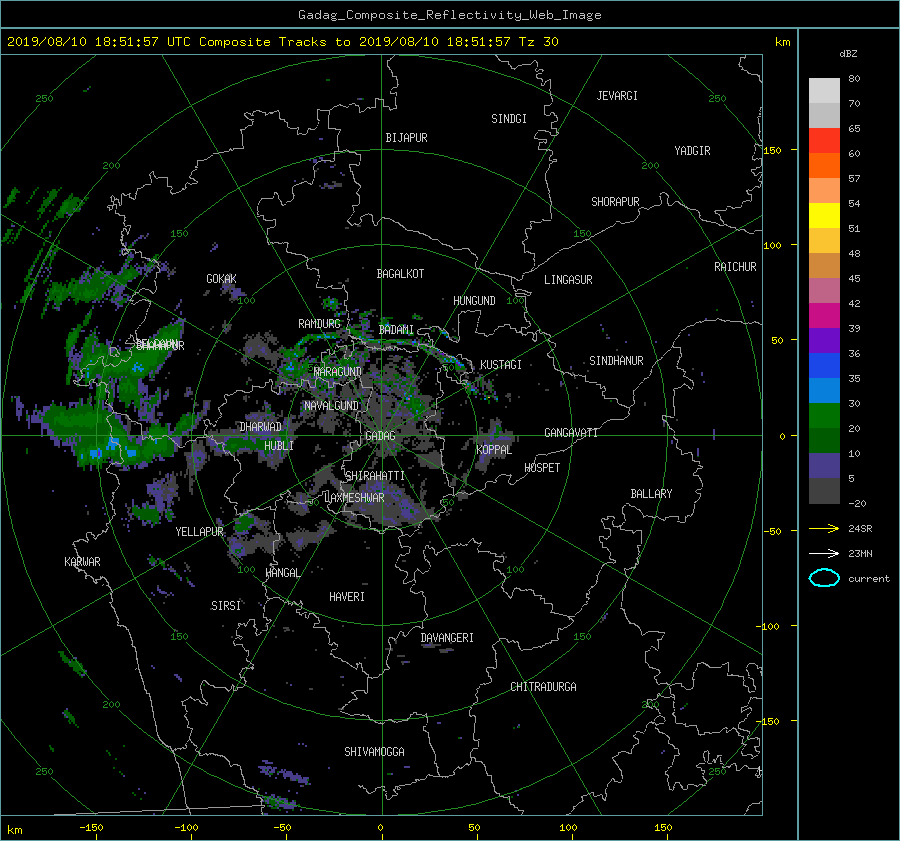This screenshot has height=841, width=900.
Task: Click the BIJAPUR city label
Action: tap(406, 138)
